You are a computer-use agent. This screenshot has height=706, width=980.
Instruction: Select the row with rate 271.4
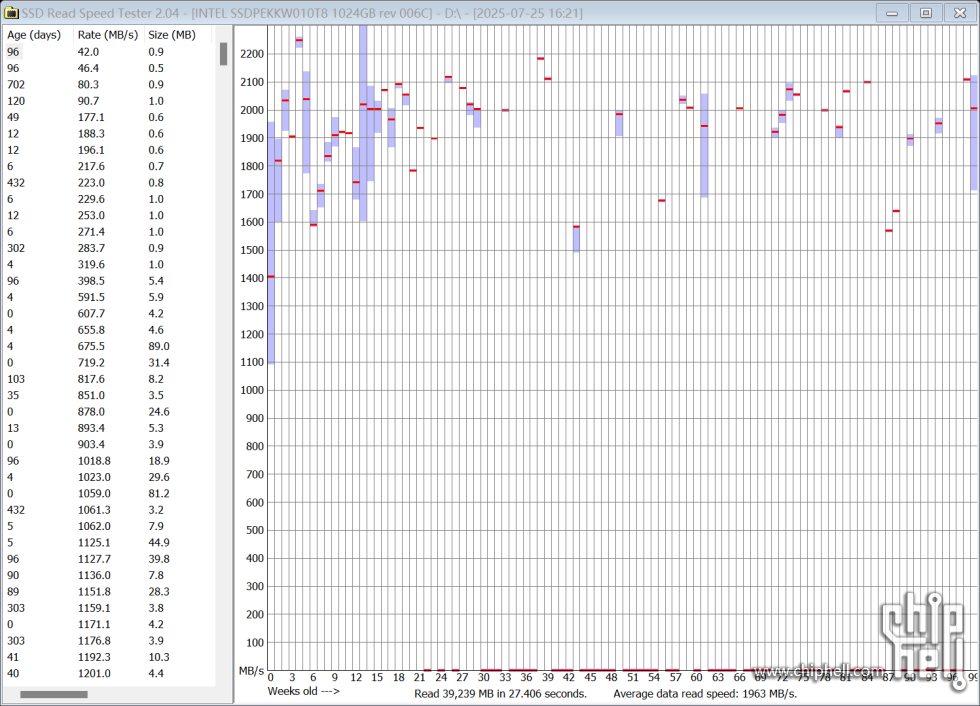[x=110, y=232]
